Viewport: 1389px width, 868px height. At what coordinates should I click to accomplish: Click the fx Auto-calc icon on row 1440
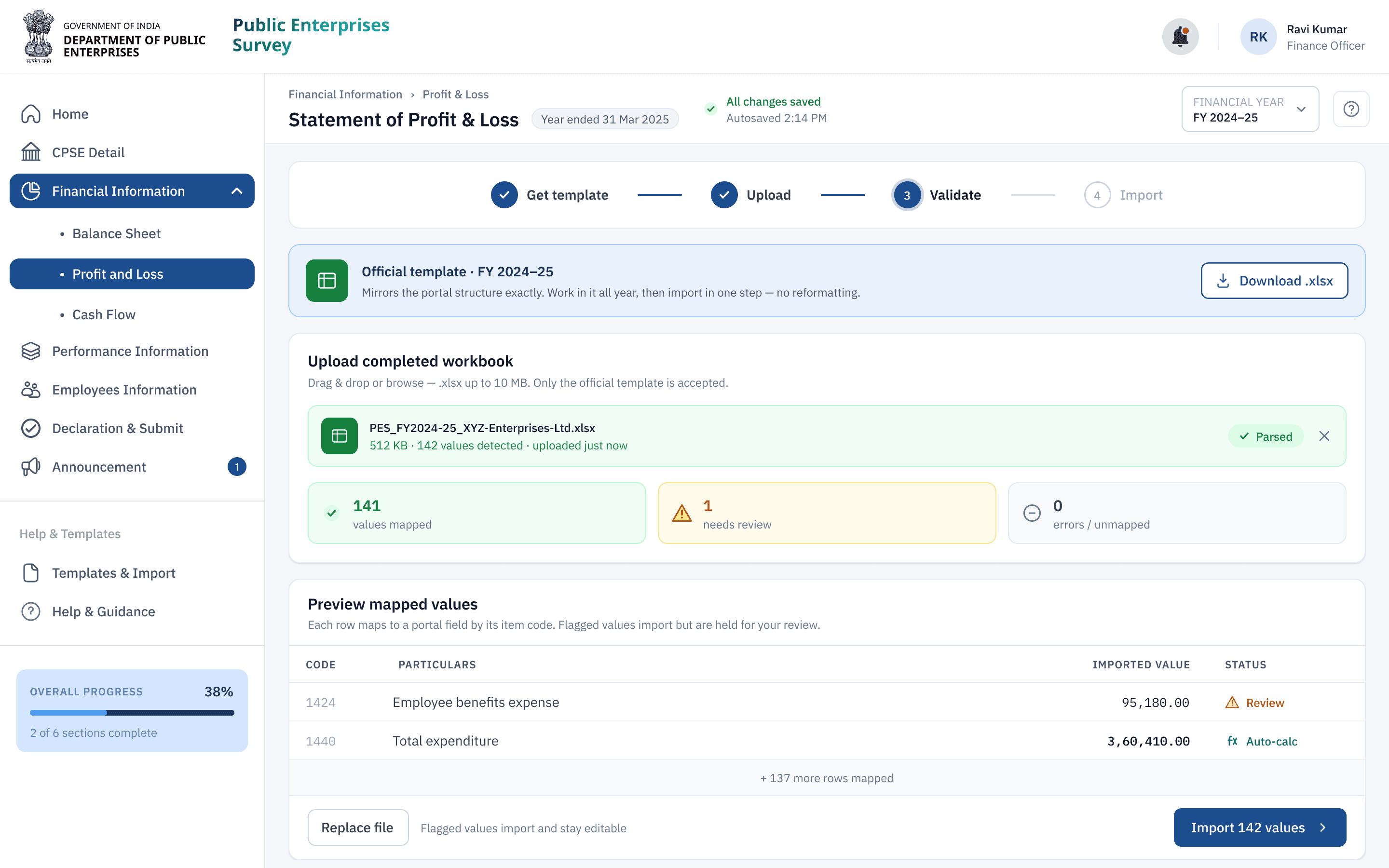[x=1232, y=741]
